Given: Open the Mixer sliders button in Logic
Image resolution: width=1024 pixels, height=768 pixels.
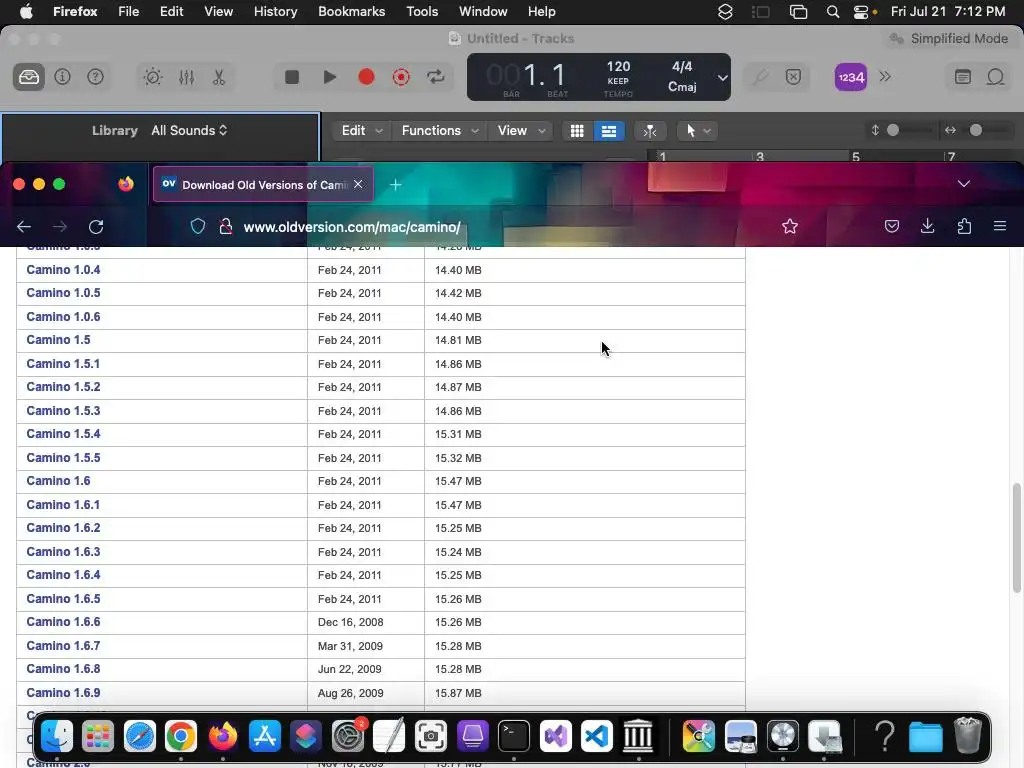Looking at the screenshot, I should click(x=186, y=77).
